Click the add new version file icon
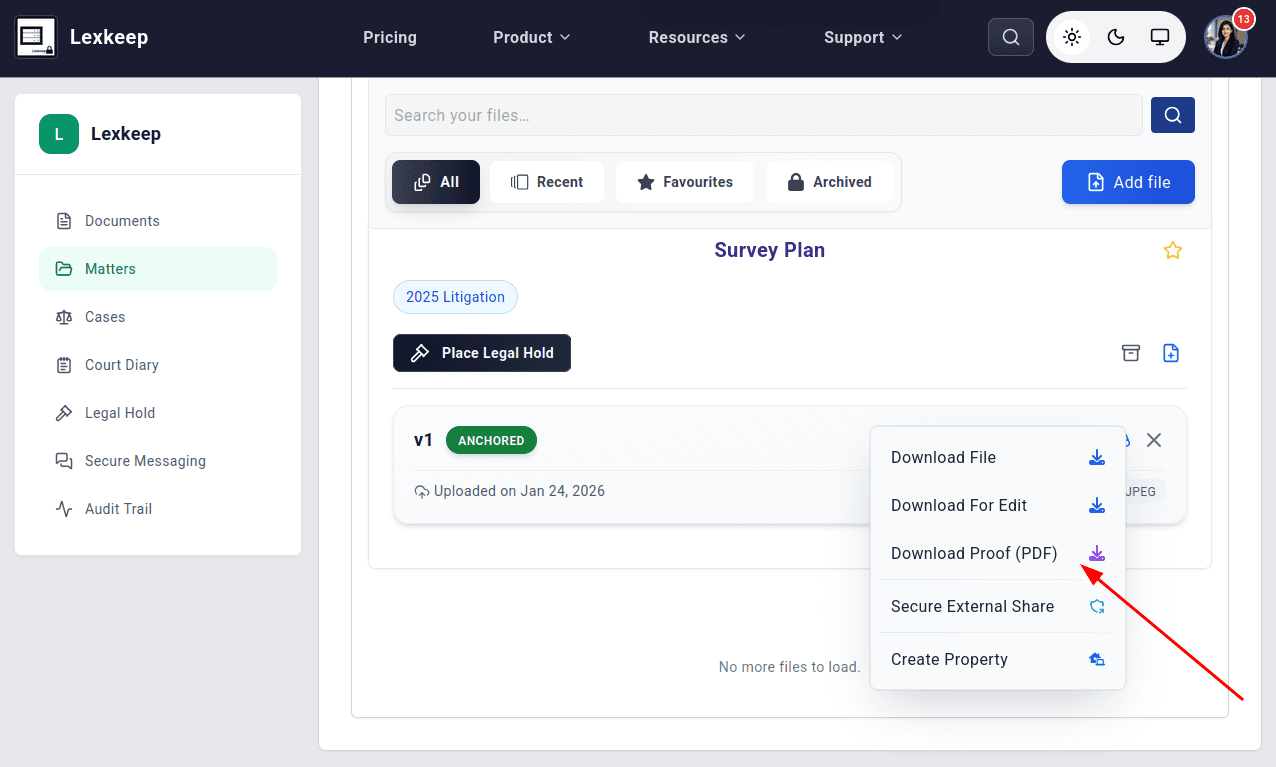The width and height of the screenshot is (1276, 767). (1171, 353)
